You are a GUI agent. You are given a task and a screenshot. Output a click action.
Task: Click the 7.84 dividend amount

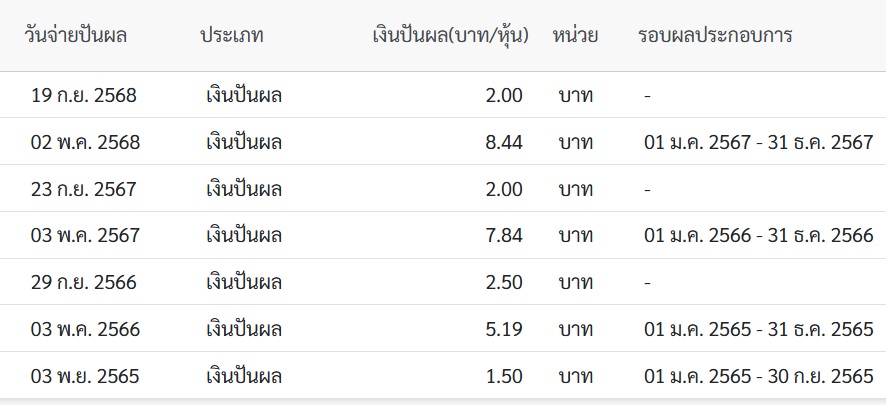[504, 236]
